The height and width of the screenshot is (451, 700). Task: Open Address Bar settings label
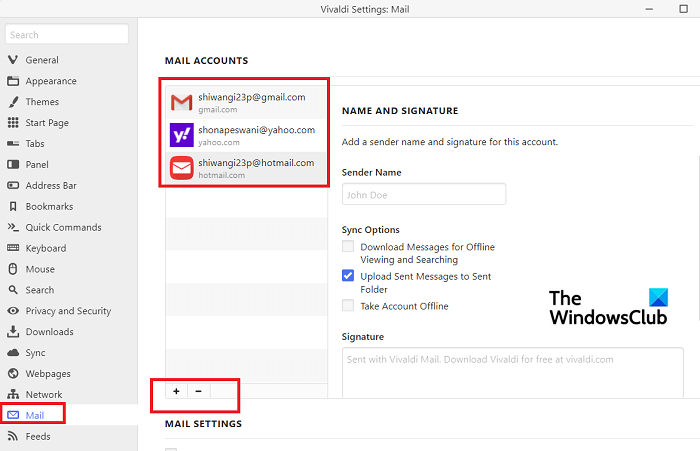pyautogui.click(x=51, y=185)
